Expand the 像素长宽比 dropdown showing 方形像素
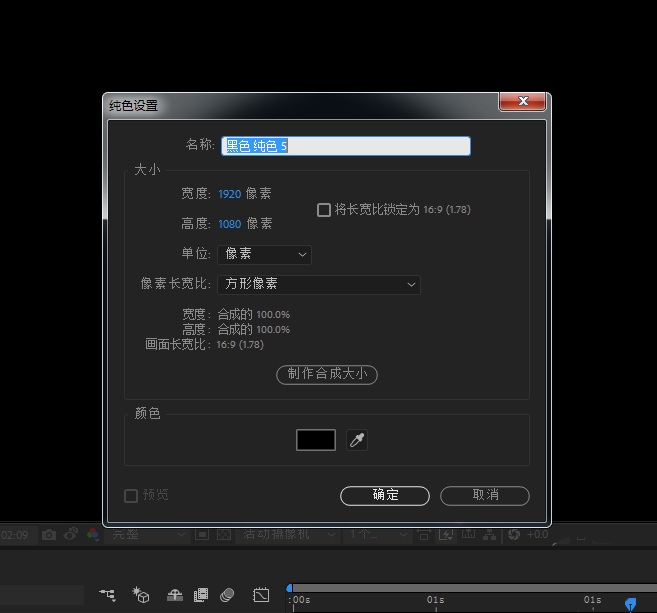 319,284
